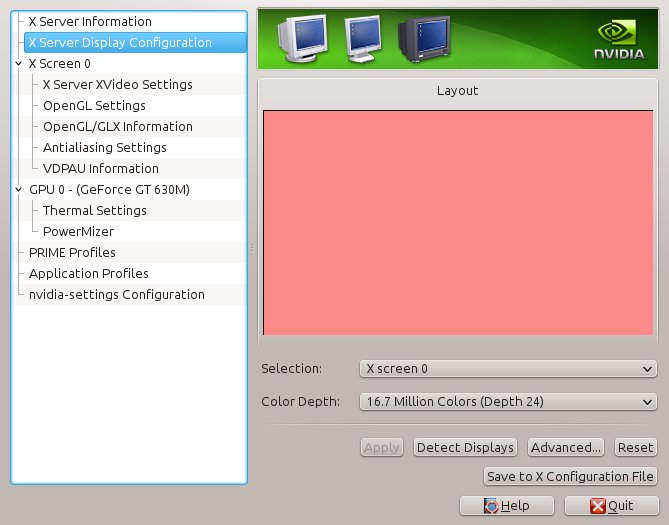Select X Server Information in sidebar
Viewport: 669px width, 525px height.
90,21
